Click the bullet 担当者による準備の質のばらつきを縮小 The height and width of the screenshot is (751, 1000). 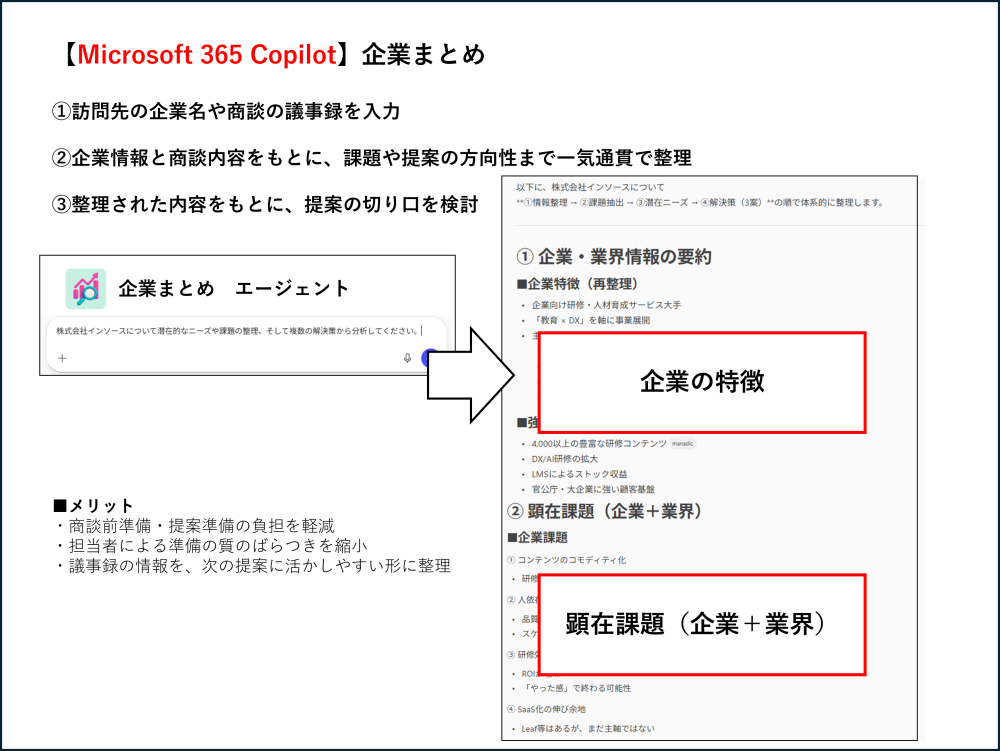[210, 546]
